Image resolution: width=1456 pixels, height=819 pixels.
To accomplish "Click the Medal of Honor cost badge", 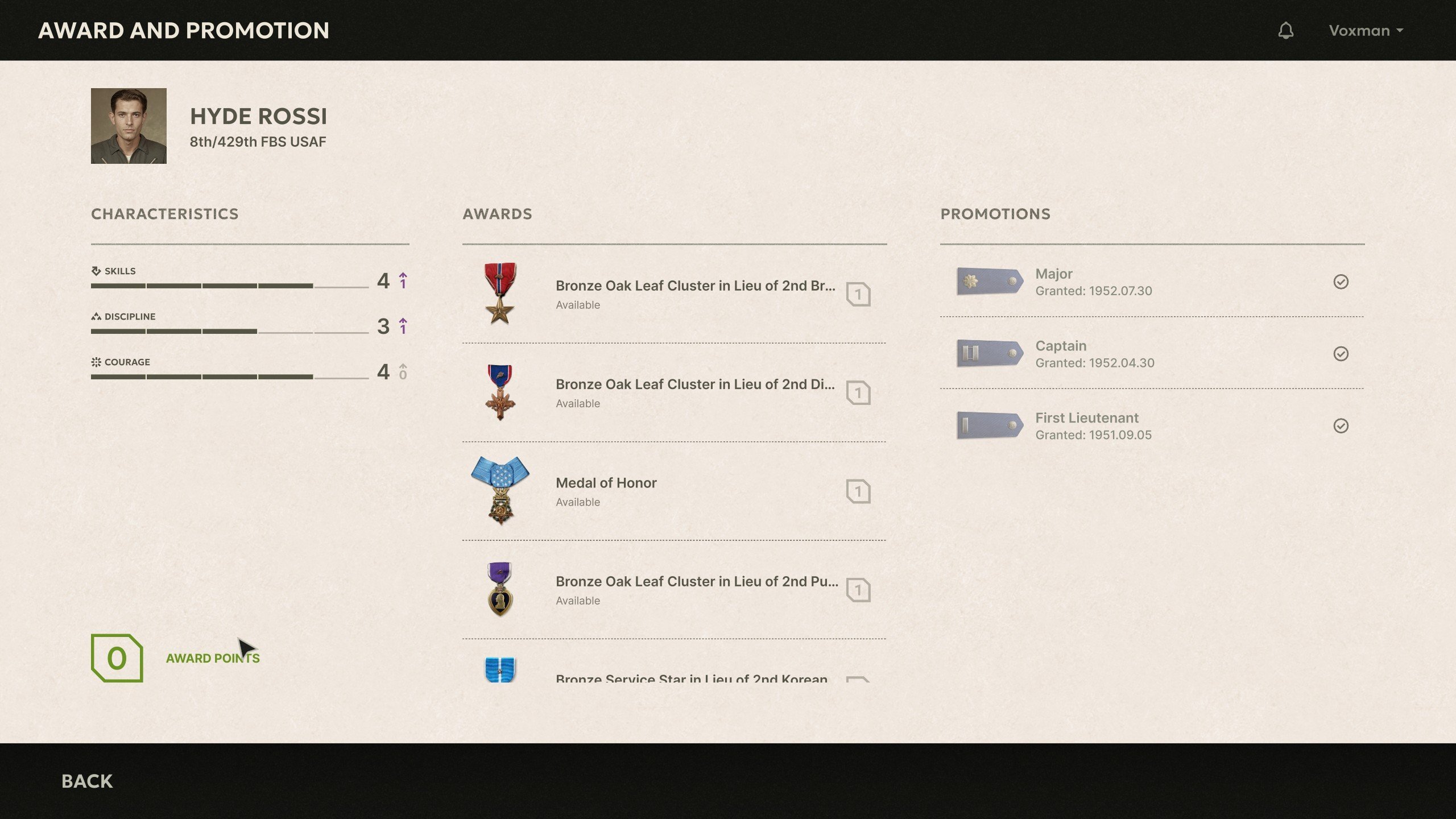I will click(858, 491).
